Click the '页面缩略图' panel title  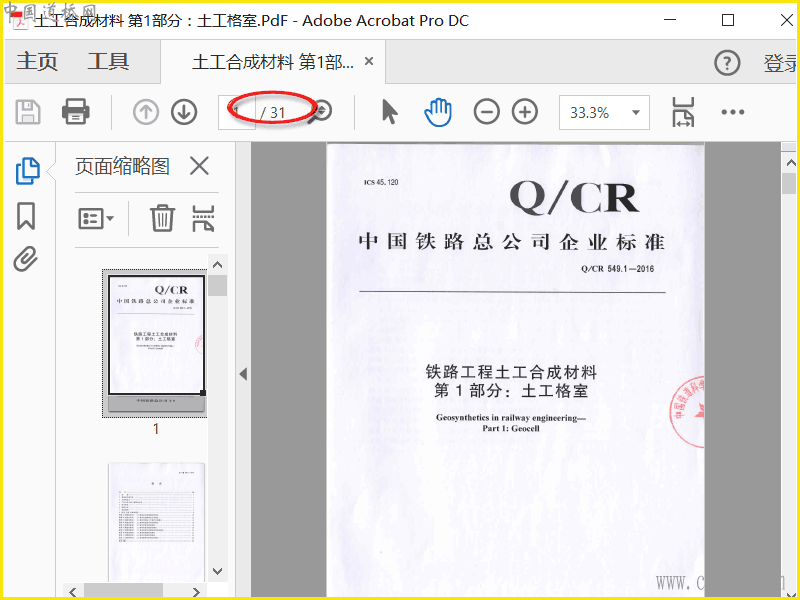coord(122,166)
